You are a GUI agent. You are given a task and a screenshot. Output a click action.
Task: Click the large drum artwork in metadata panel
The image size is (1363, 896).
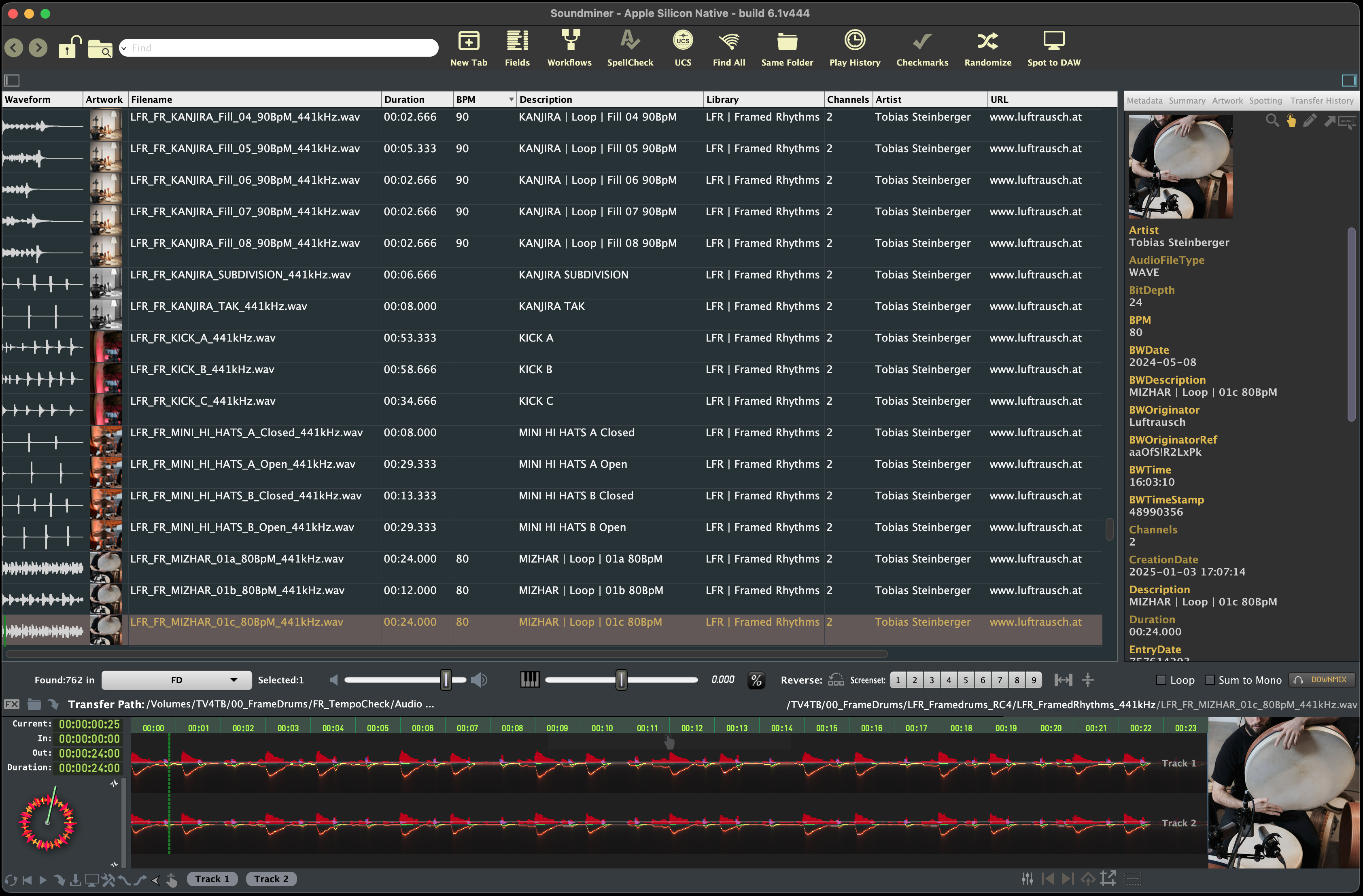(1180, 166)
